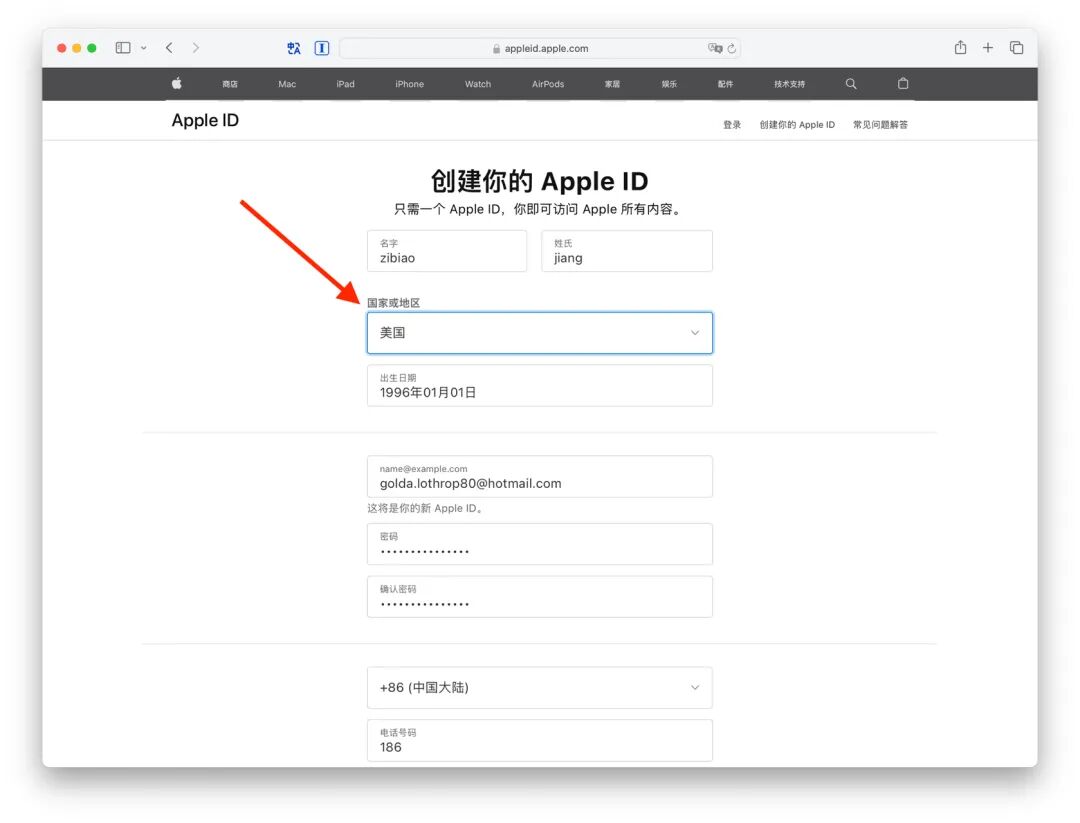Image resolution: width=1080 pixels, height=823 pixels.
Task: Click the green full-screen window button
Action: [x=92, y=48]
